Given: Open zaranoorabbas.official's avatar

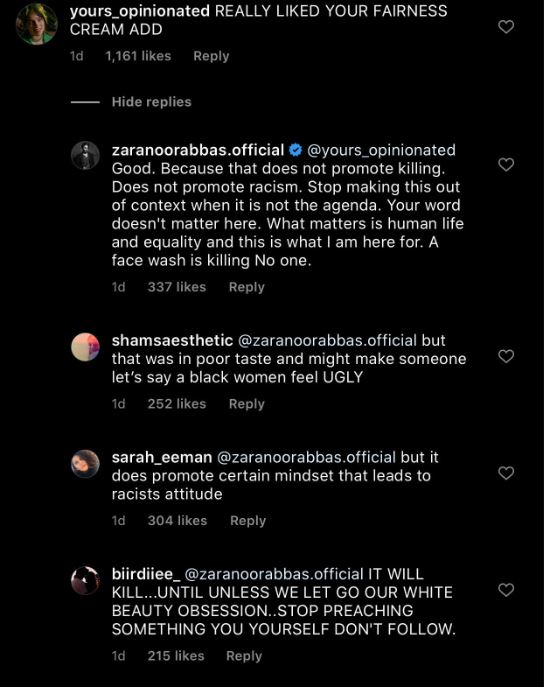Looking at the screenshot, I should click(85, 155).
